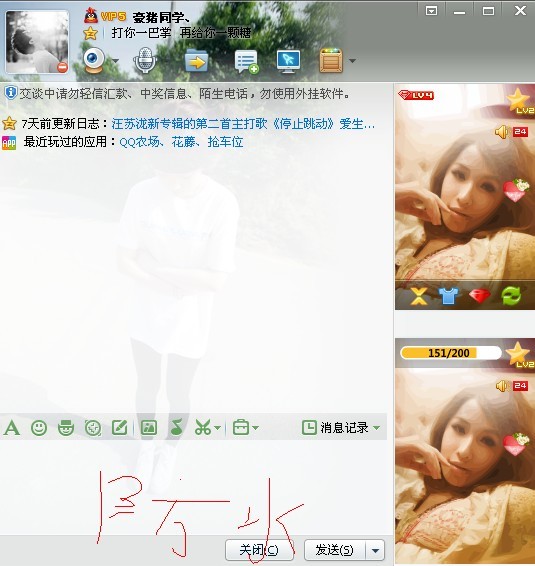535x566 pixels.
Task: Toggle sound speaker on bottom QQ show
Action: (502, 386)
